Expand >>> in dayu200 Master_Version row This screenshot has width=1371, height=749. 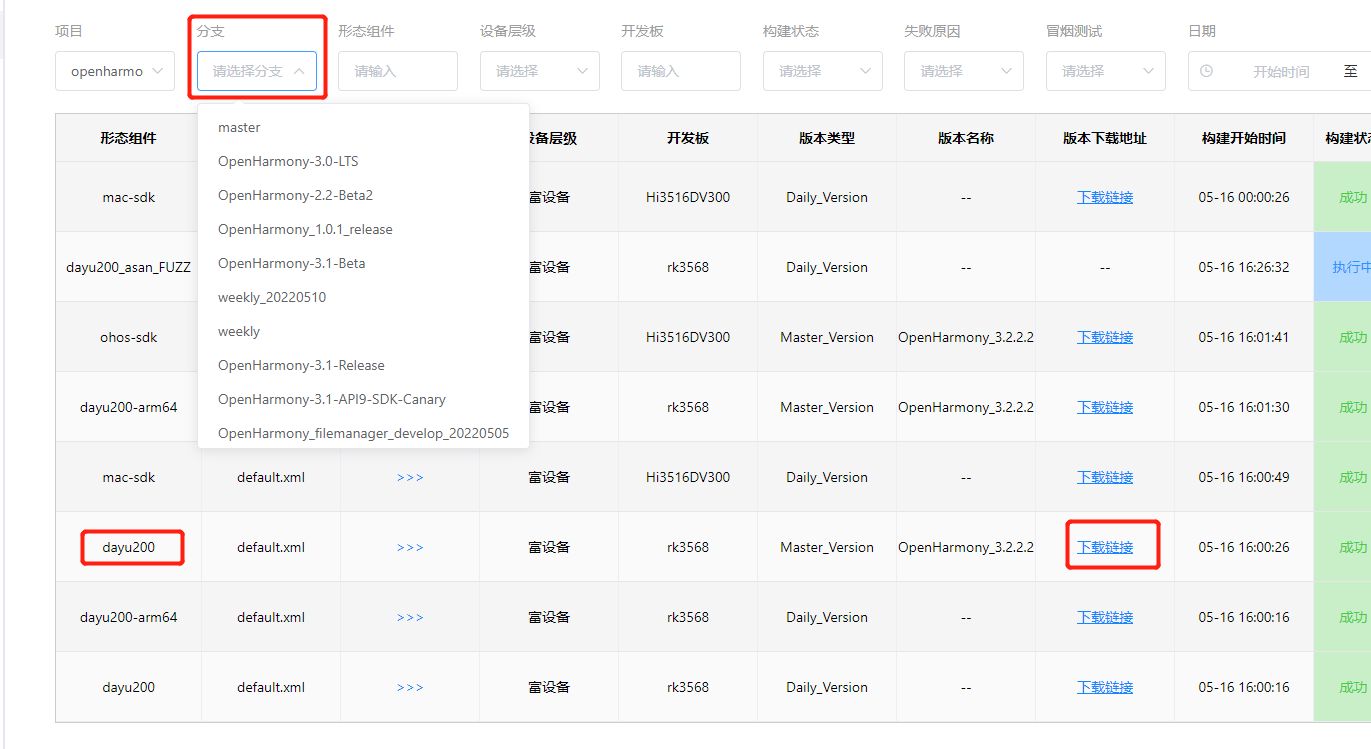coord(410,547)
